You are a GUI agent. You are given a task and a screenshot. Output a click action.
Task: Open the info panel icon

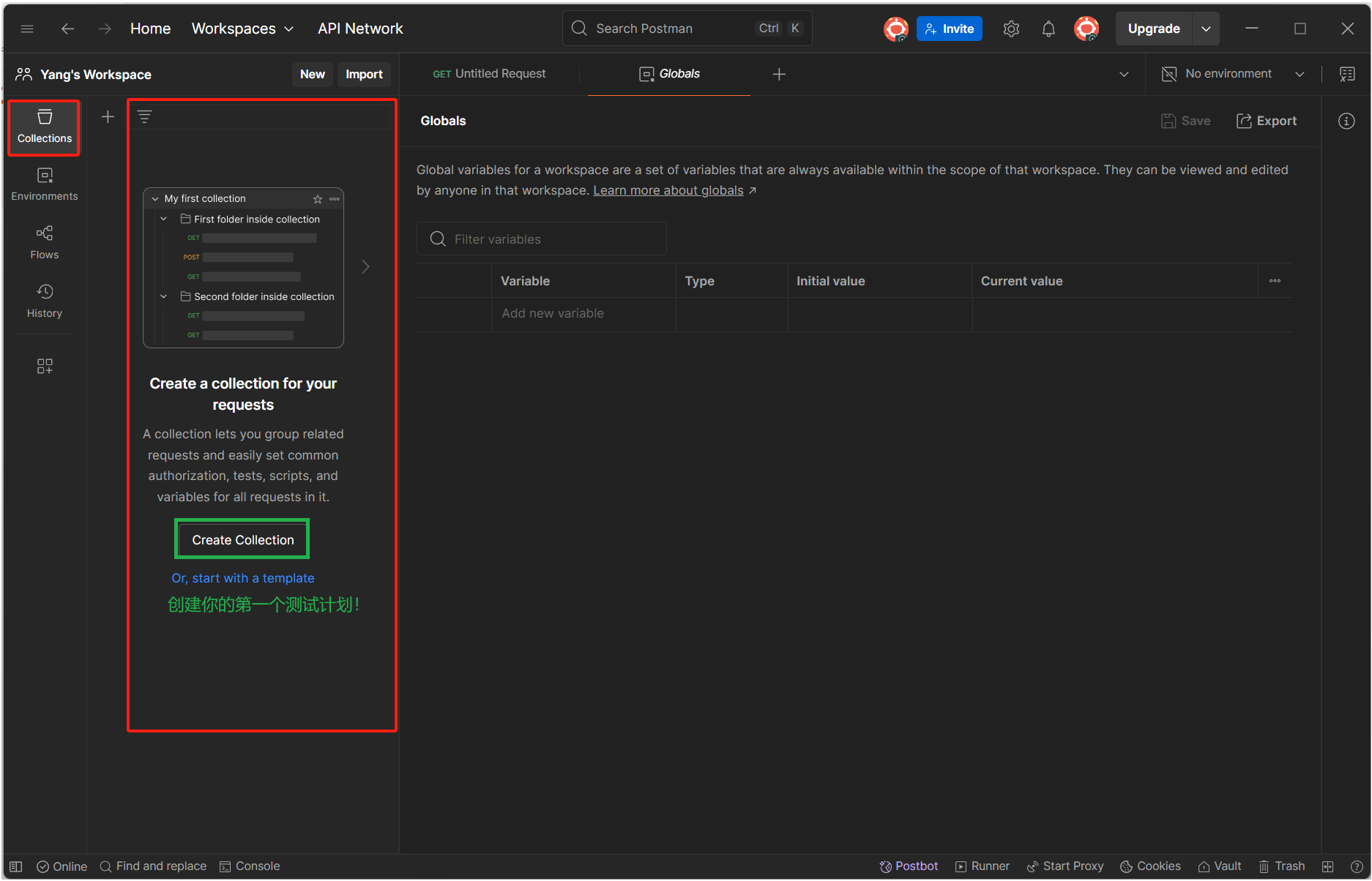(1346, 121)
